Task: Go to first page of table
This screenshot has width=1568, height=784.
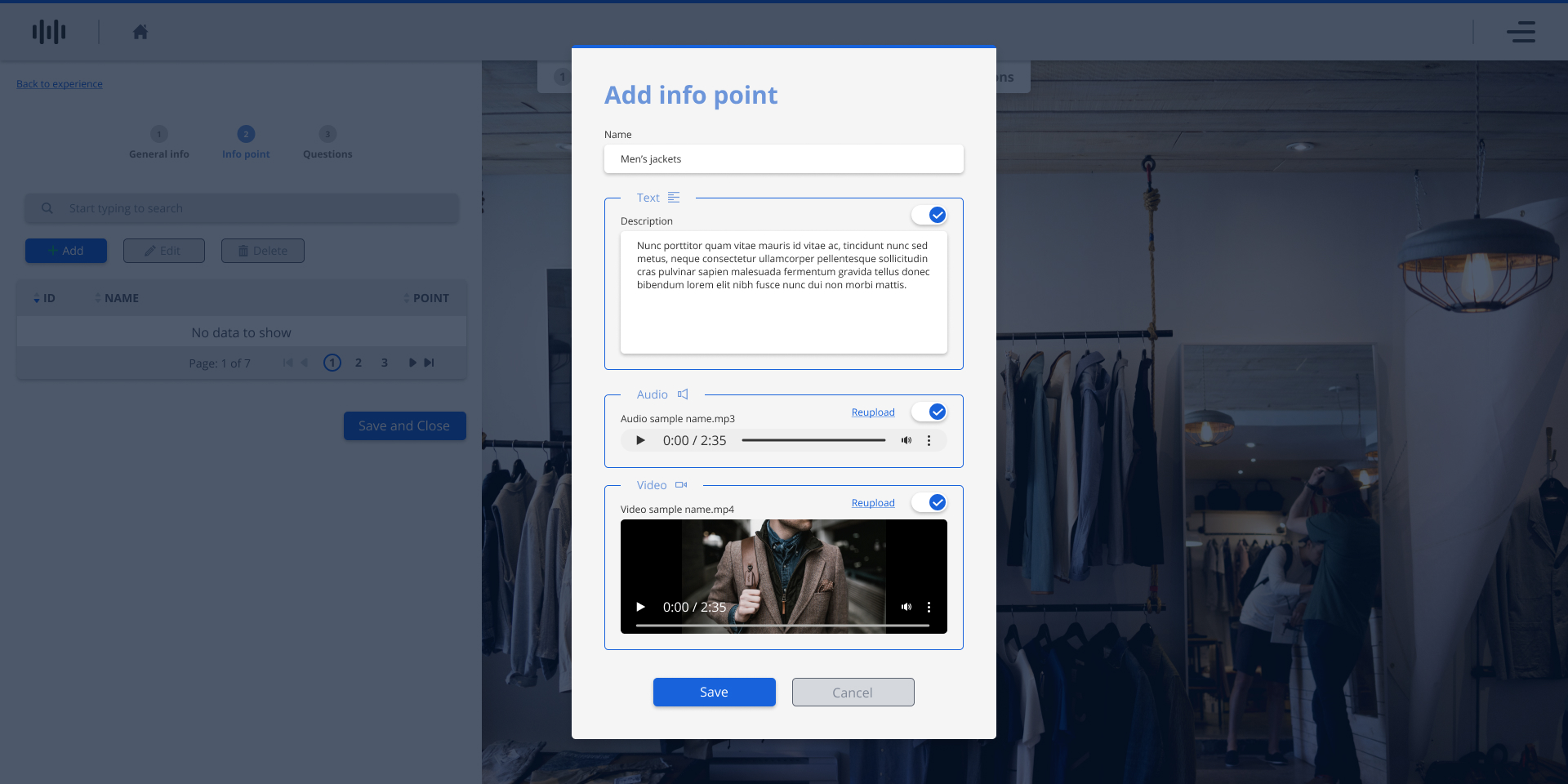Action: (287, 363)
